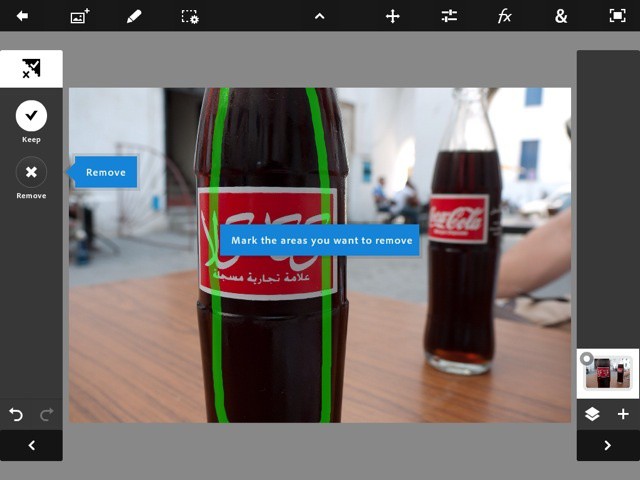The image size is (640, 480).
Task: Open the add image icon
Action: [x=80, y=16]
